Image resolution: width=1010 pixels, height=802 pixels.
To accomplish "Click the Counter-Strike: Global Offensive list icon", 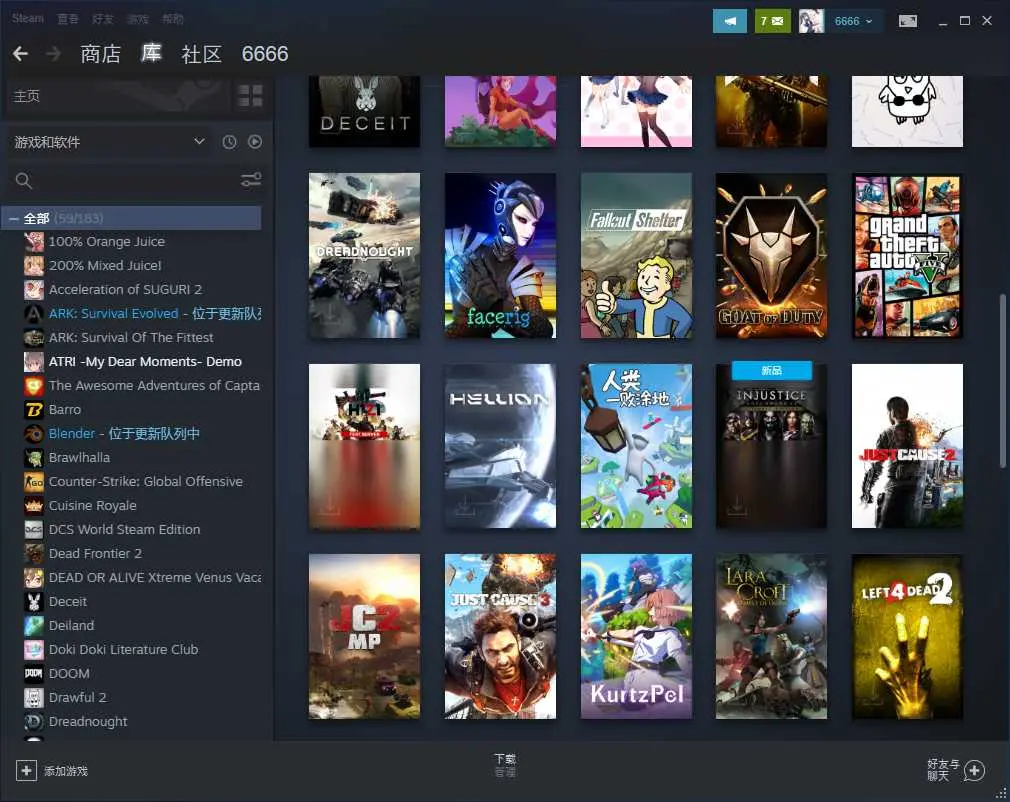I will coord(33,481).
